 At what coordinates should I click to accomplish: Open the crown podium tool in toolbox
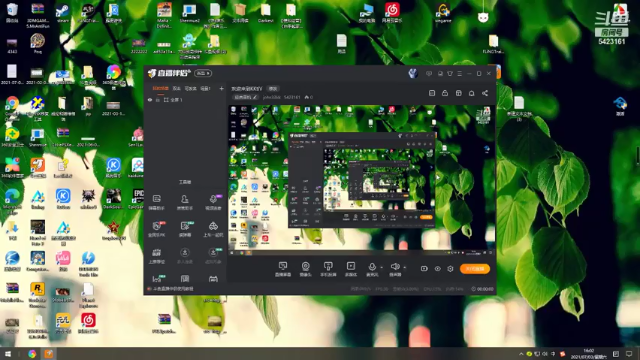tap(157, 256)
